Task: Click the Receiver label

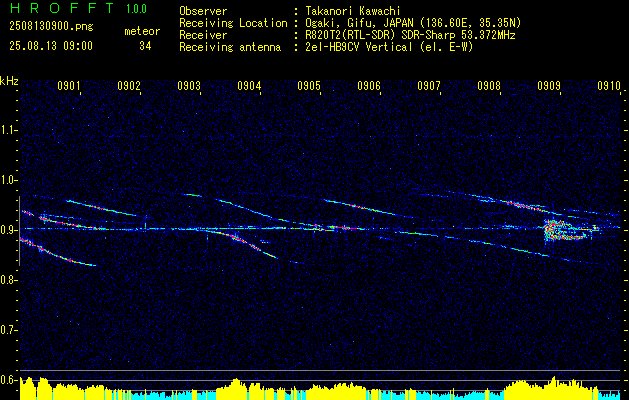Action: [x=203, y=35]
